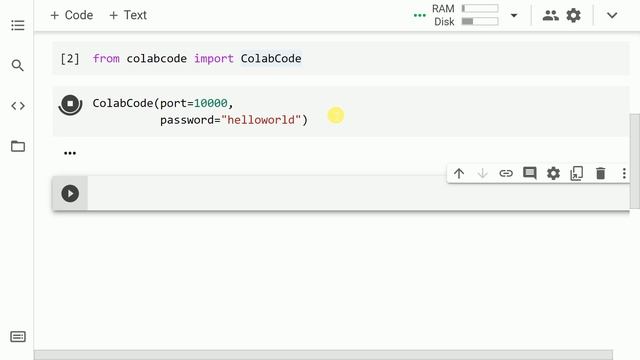Open the find and replace search icon
This screenshot has height=360, width=640.
[x=18, y=65]
